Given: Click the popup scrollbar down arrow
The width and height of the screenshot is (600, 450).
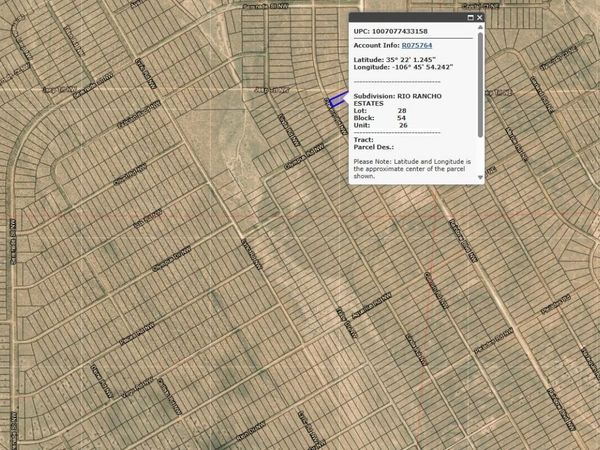Looking at the screenshot, I should click(480, 178).
